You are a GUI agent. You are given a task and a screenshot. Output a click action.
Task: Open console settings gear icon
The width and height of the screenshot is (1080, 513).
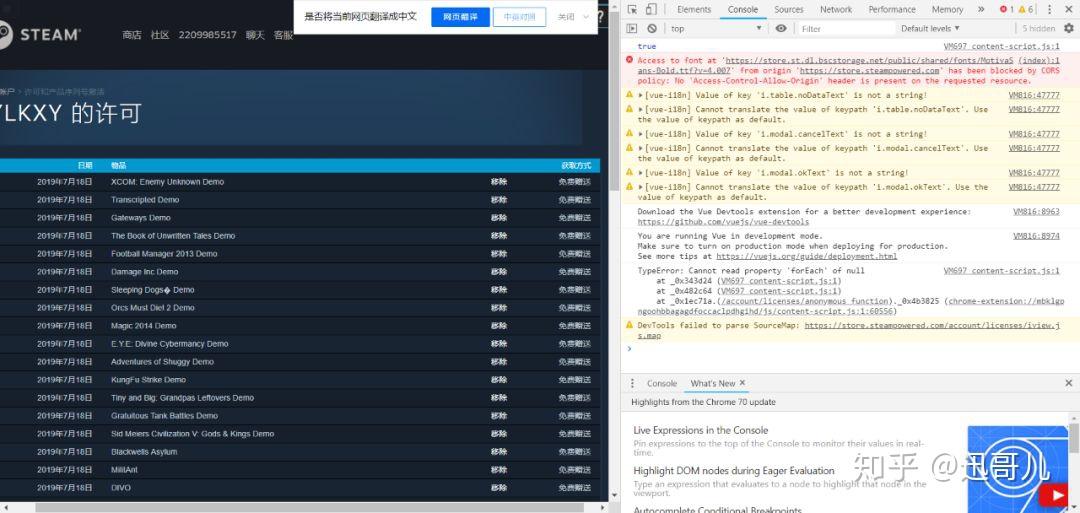(1068, 28)
